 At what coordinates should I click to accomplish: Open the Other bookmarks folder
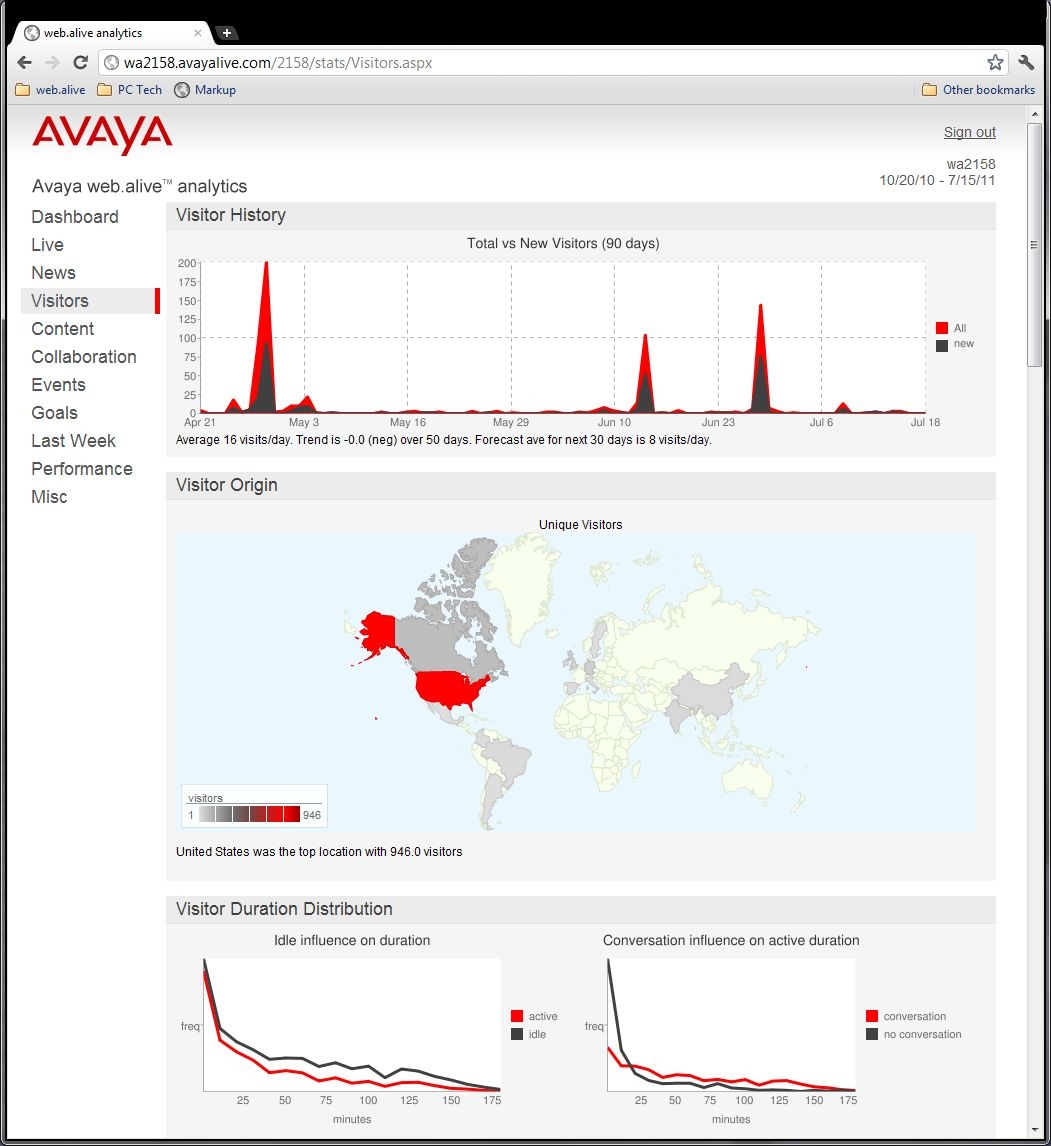(979, 90)
